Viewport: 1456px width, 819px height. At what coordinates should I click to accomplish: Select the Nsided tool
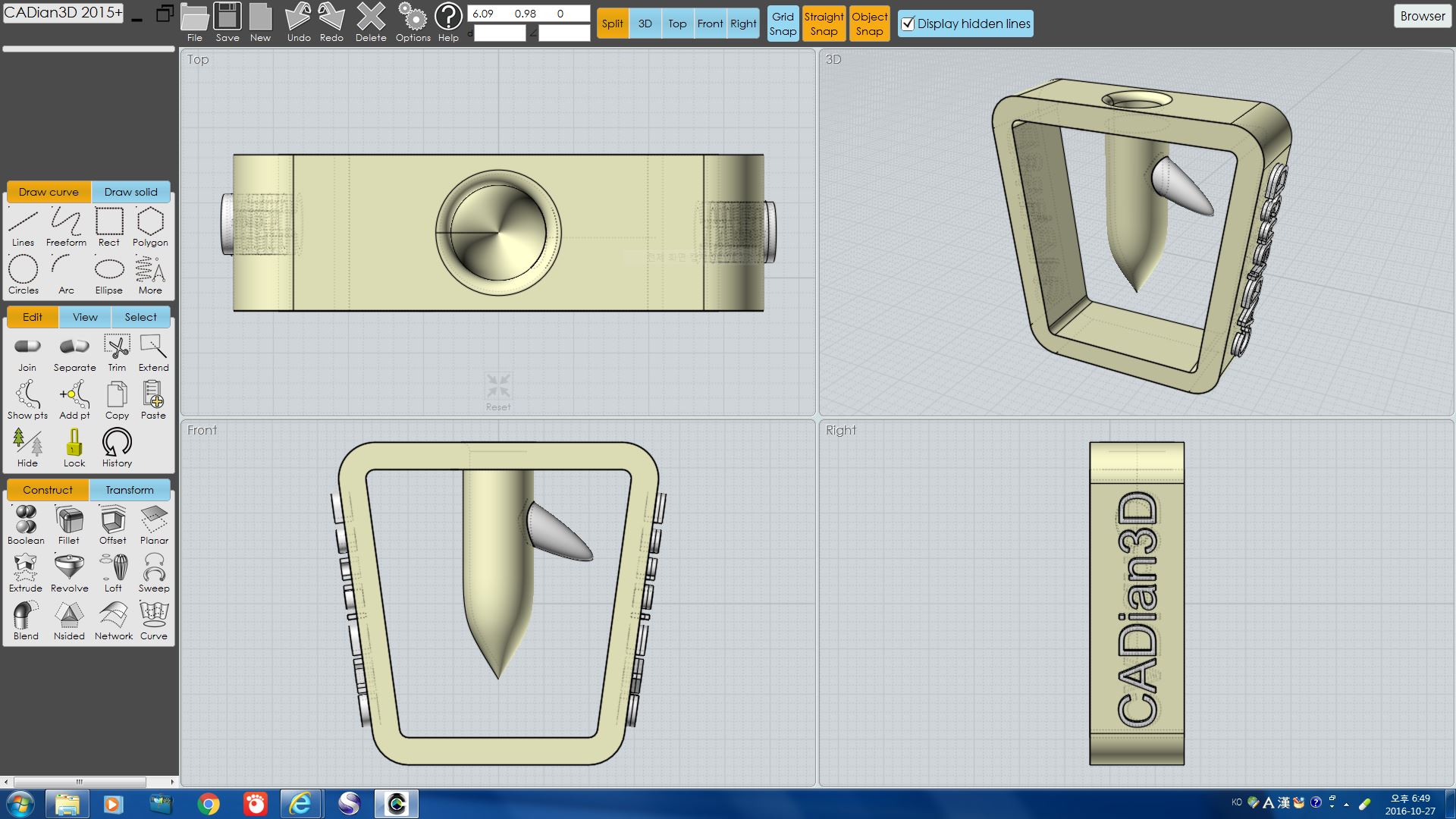click(x=69, y=620)
